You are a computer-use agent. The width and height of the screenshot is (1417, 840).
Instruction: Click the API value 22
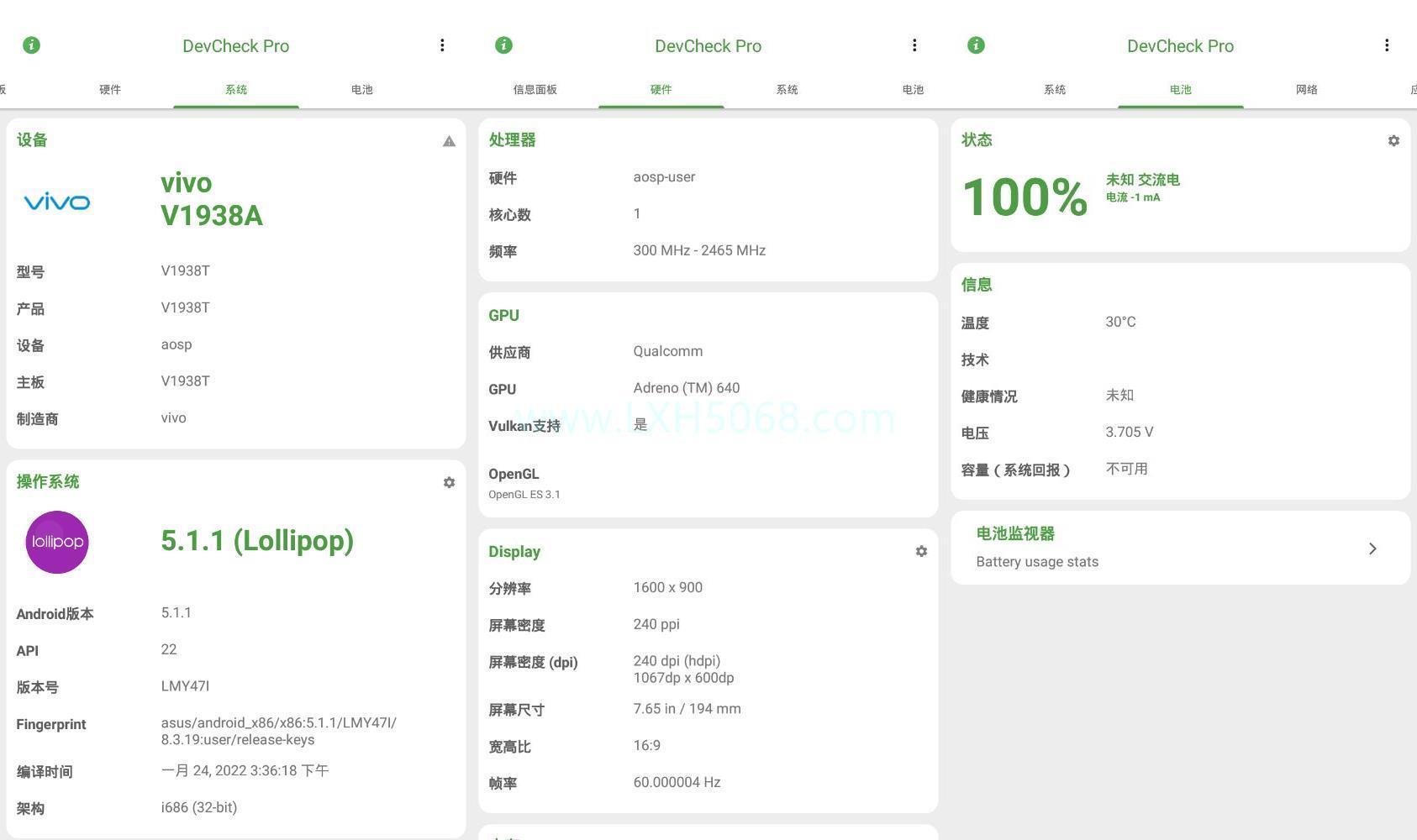[169, 649]
